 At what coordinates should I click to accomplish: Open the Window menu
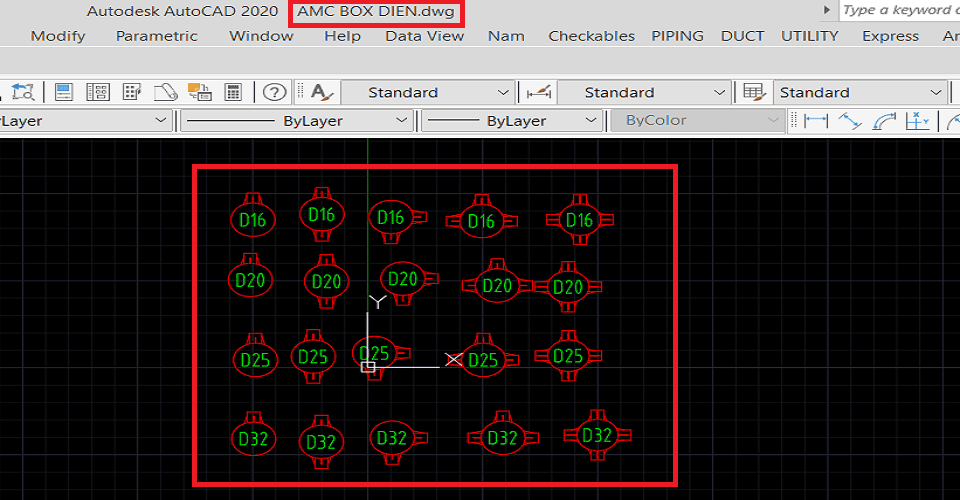[261, 36]
